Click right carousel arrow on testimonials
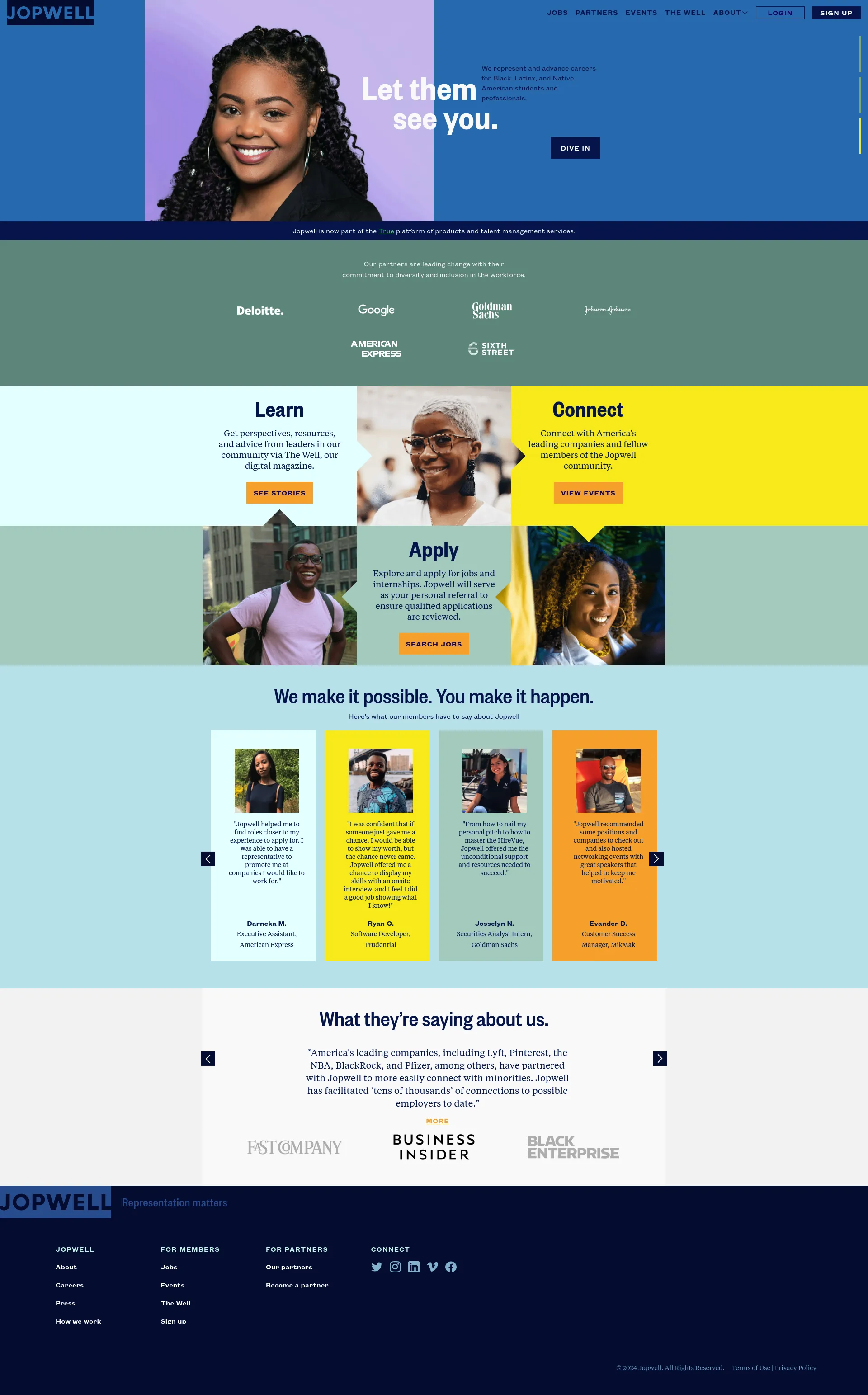868x1395 pixels. [656, 858]
